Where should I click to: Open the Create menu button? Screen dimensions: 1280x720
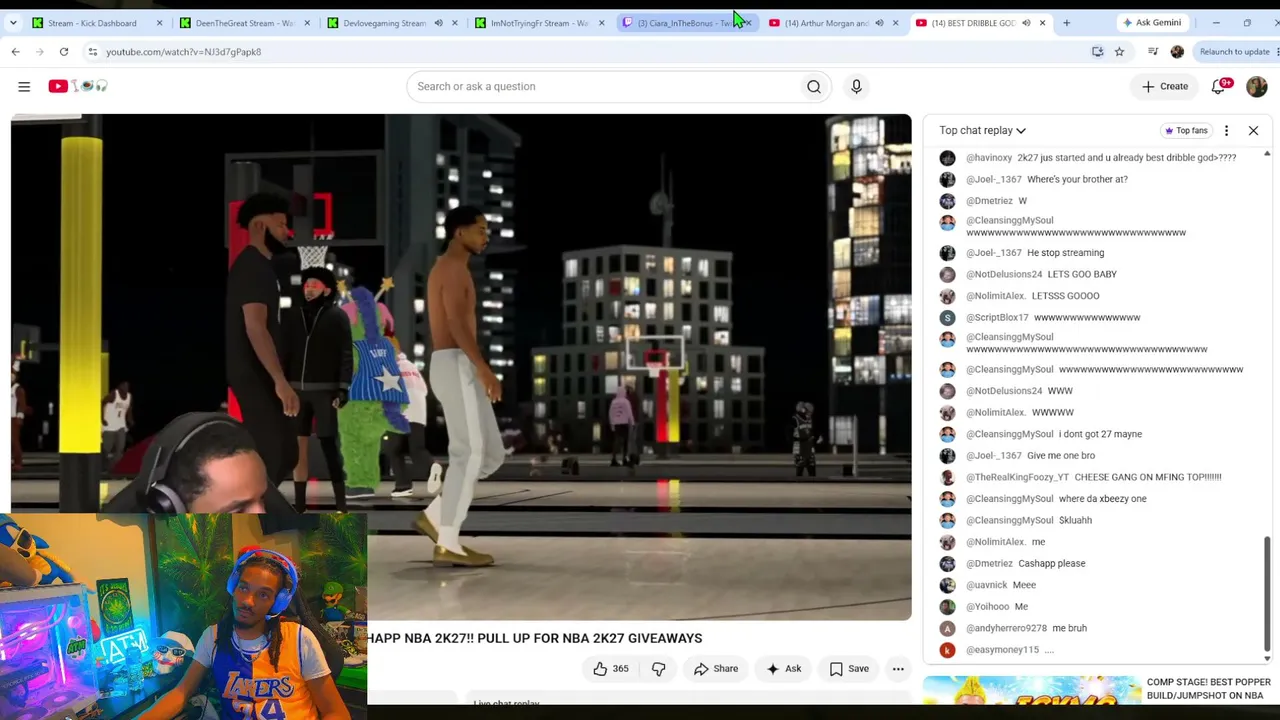click(1165, 86)
